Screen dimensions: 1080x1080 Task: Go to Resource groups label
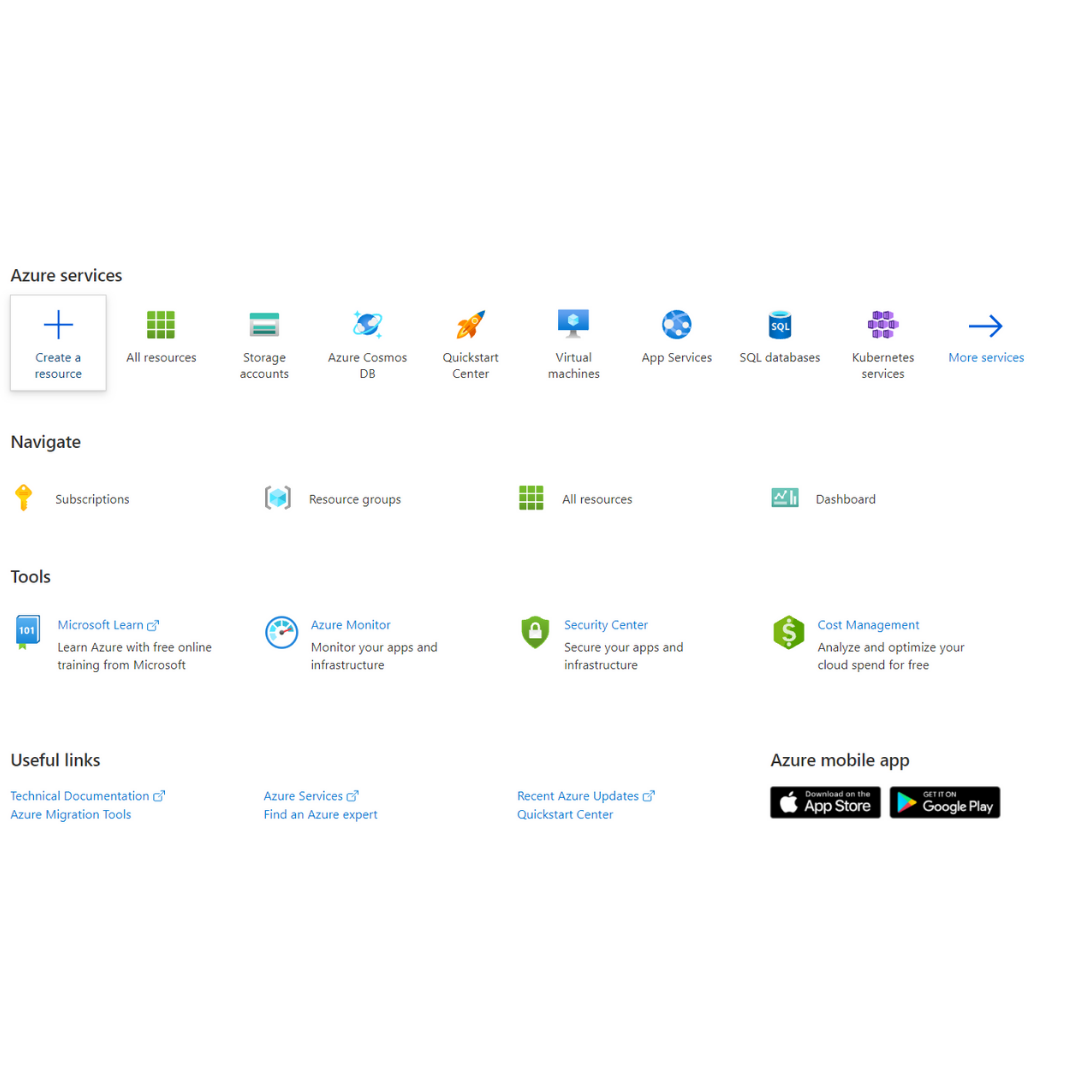point(355,499)
